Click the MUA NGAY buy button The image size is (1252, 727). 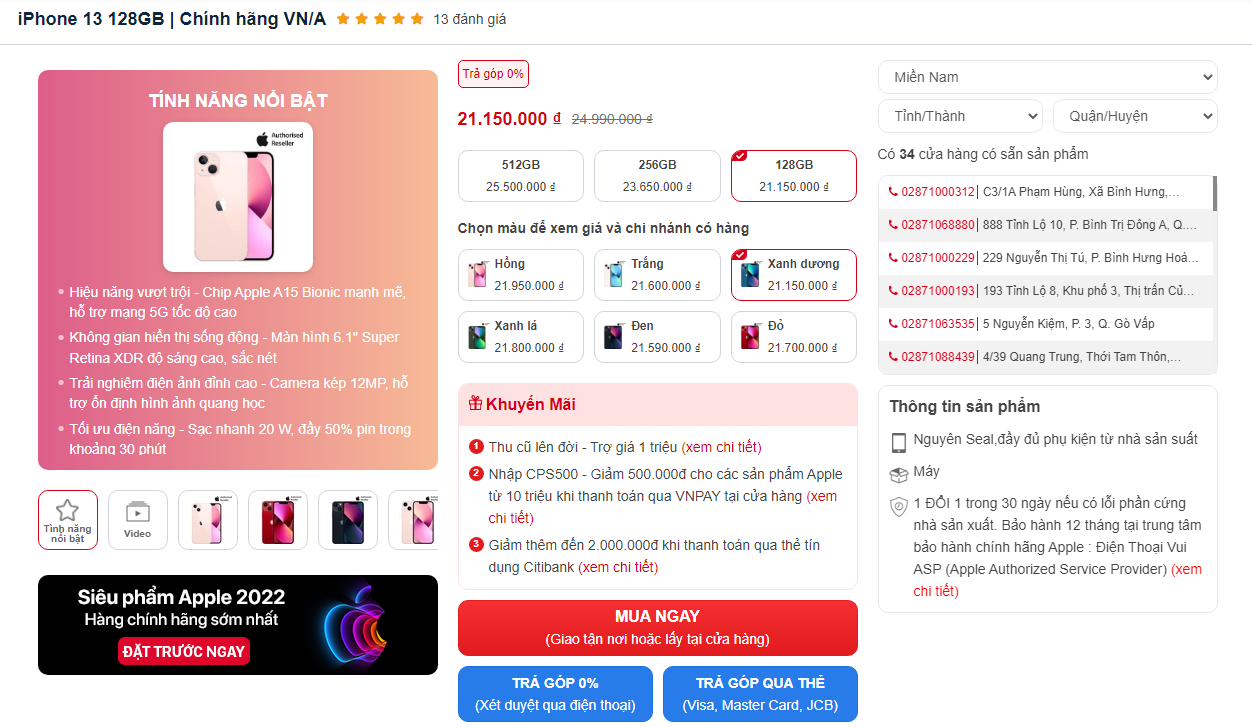[658, 628]
